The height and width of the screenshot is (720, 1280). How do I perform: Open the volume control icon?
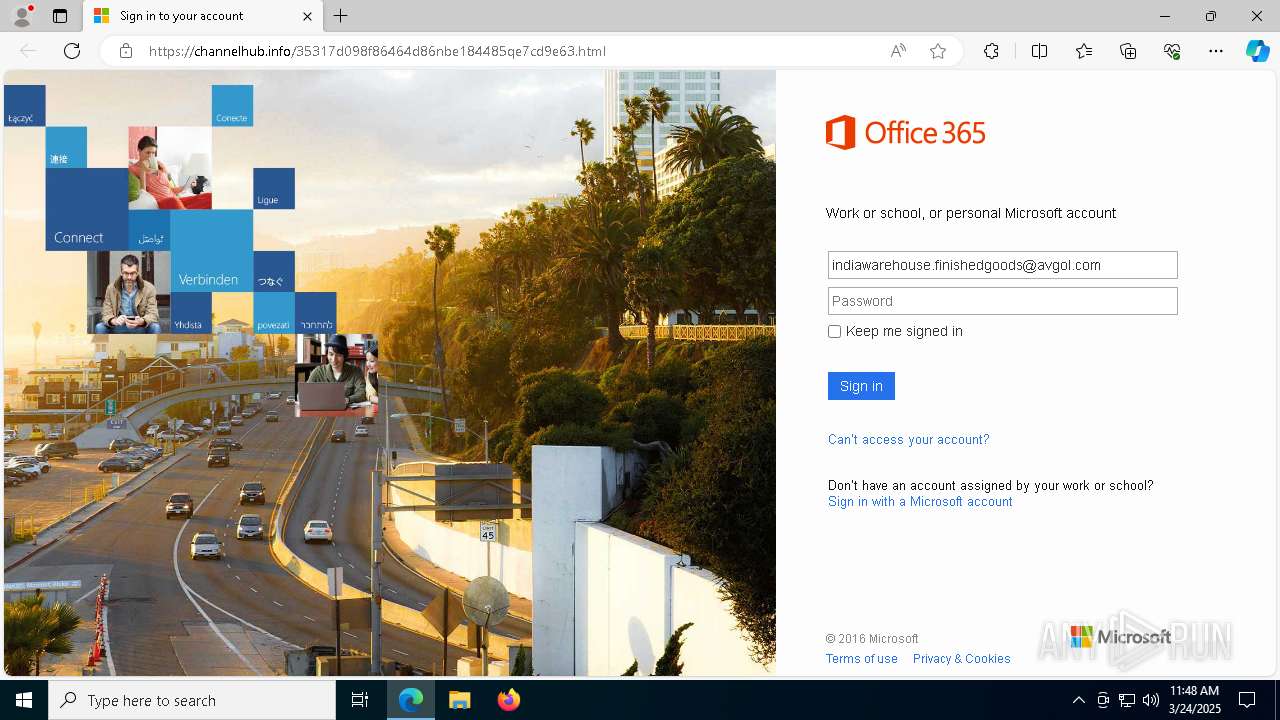pyautogui.click(x=1150, y=700)
